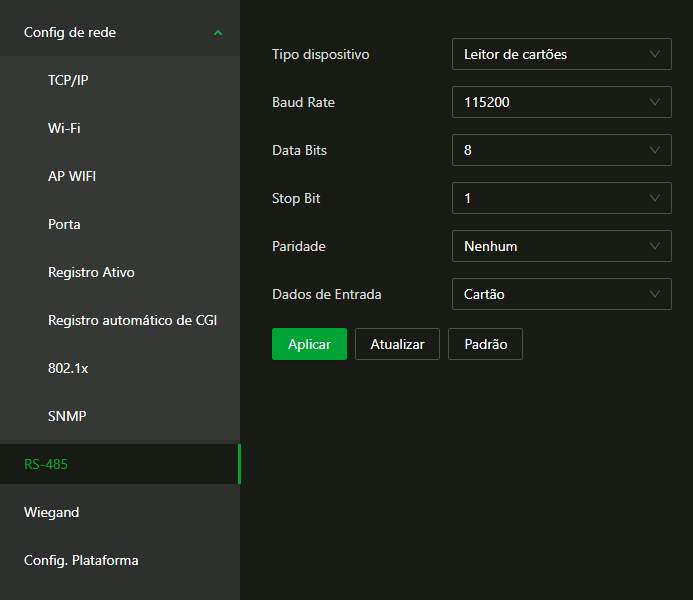Screen dimensions: 693x600
Task: Open the Dados de Entrada dropdown
Action: click(x=562, y=294)
